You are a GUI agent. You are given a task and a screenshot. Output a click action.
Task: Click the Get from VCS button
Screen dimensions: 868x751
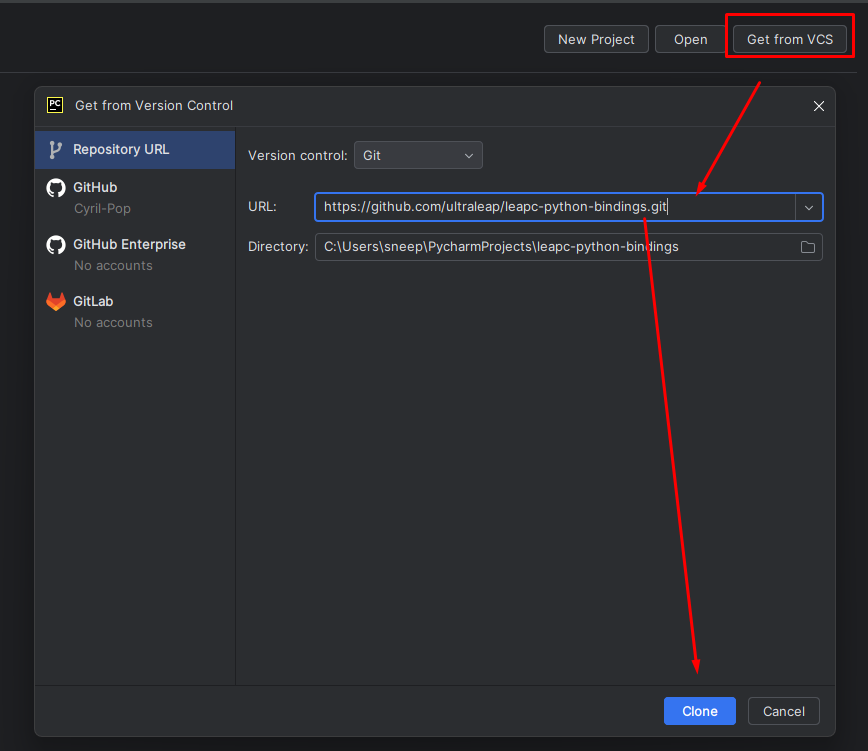coord(789,39)
